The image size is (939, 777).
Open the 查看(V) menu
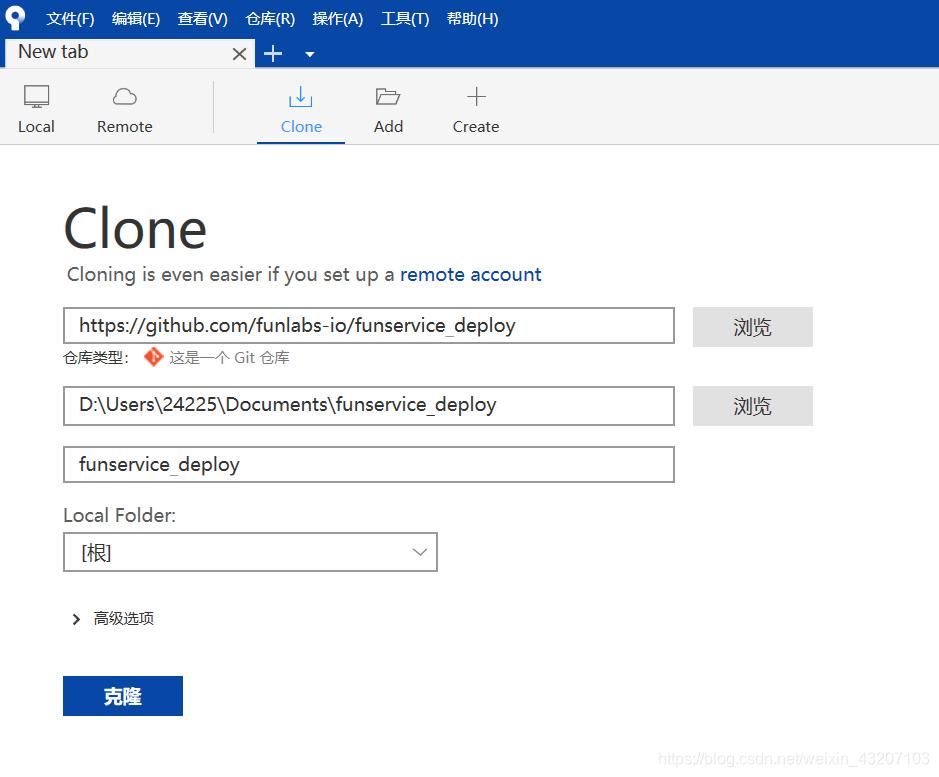(x=202, y=19)
